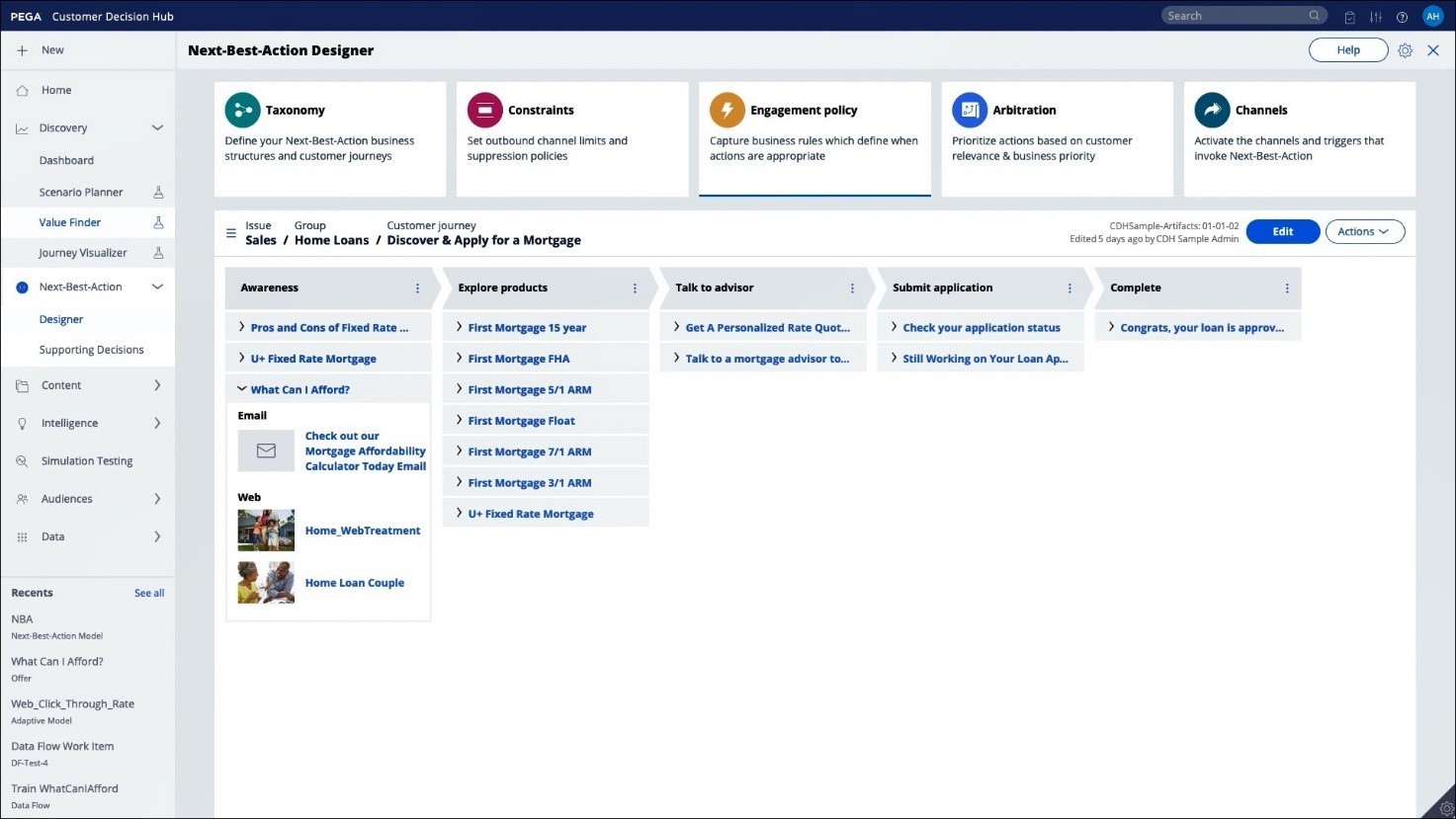Viewport: 1456px width, 819px height.
Task: Open the Home_WebTreatment link
Action: click(x=363, y=532)
